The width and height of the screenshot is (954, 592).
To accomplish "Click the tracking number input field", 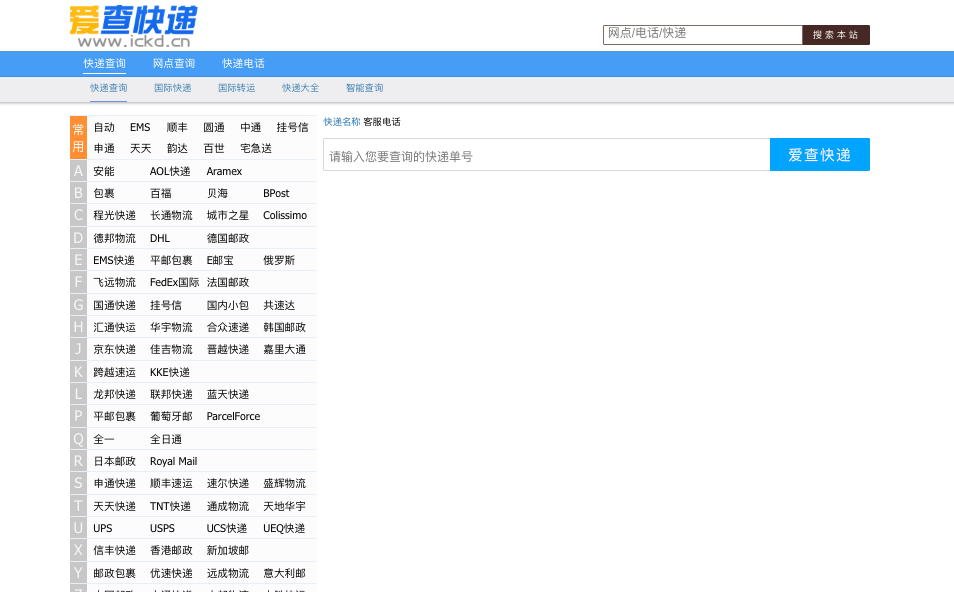I will (x=545, y=154).
